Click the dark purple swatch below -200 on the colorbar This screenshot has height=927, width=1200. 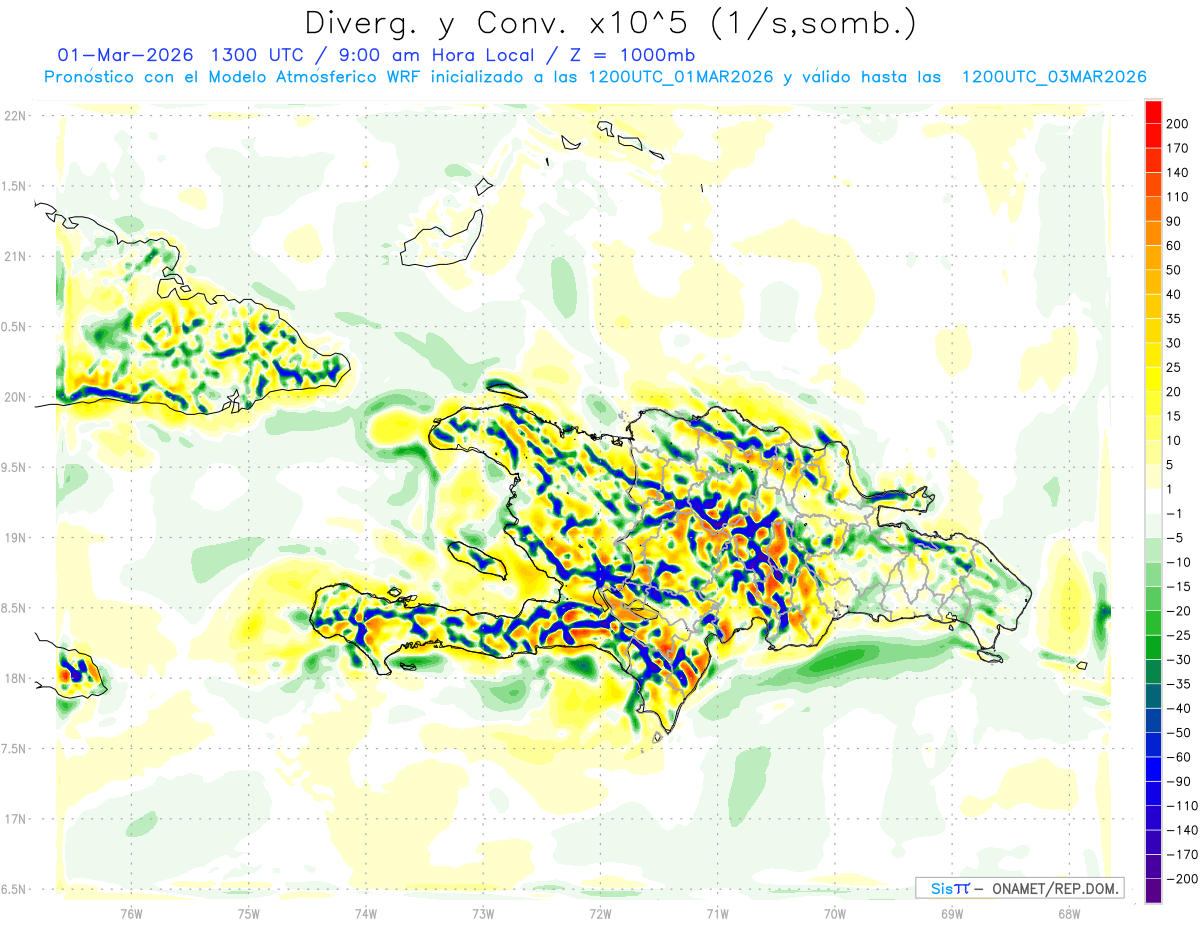[1153, 891]
